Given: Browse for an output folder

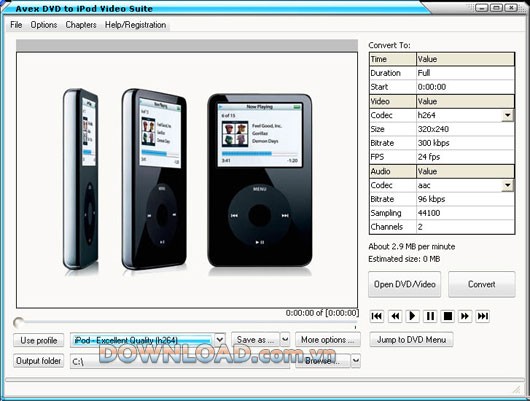Looking at the screenshot, I should pyautogui.click(x=322, y=361).
